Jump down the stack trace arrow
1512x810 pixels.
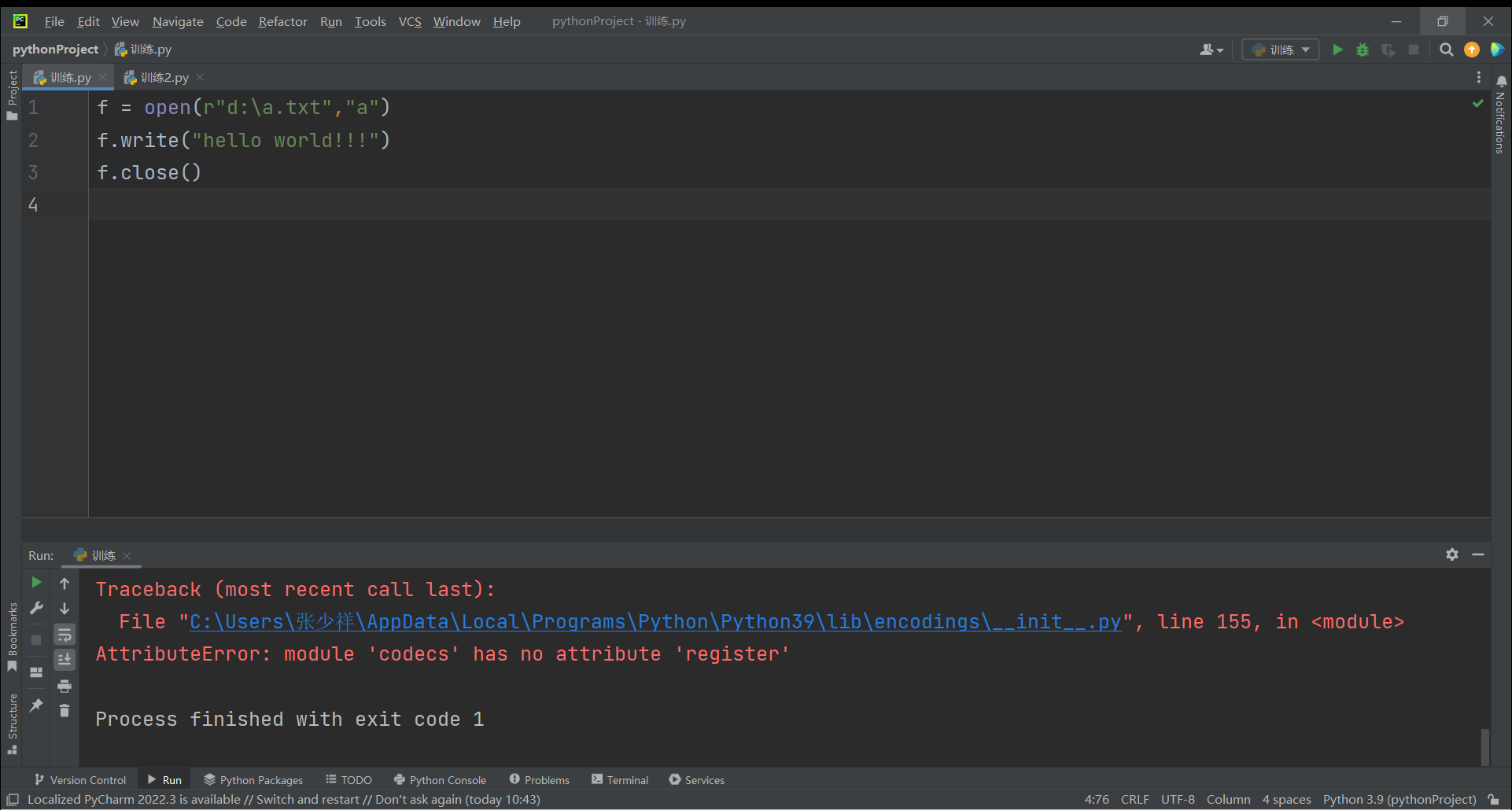65,608
